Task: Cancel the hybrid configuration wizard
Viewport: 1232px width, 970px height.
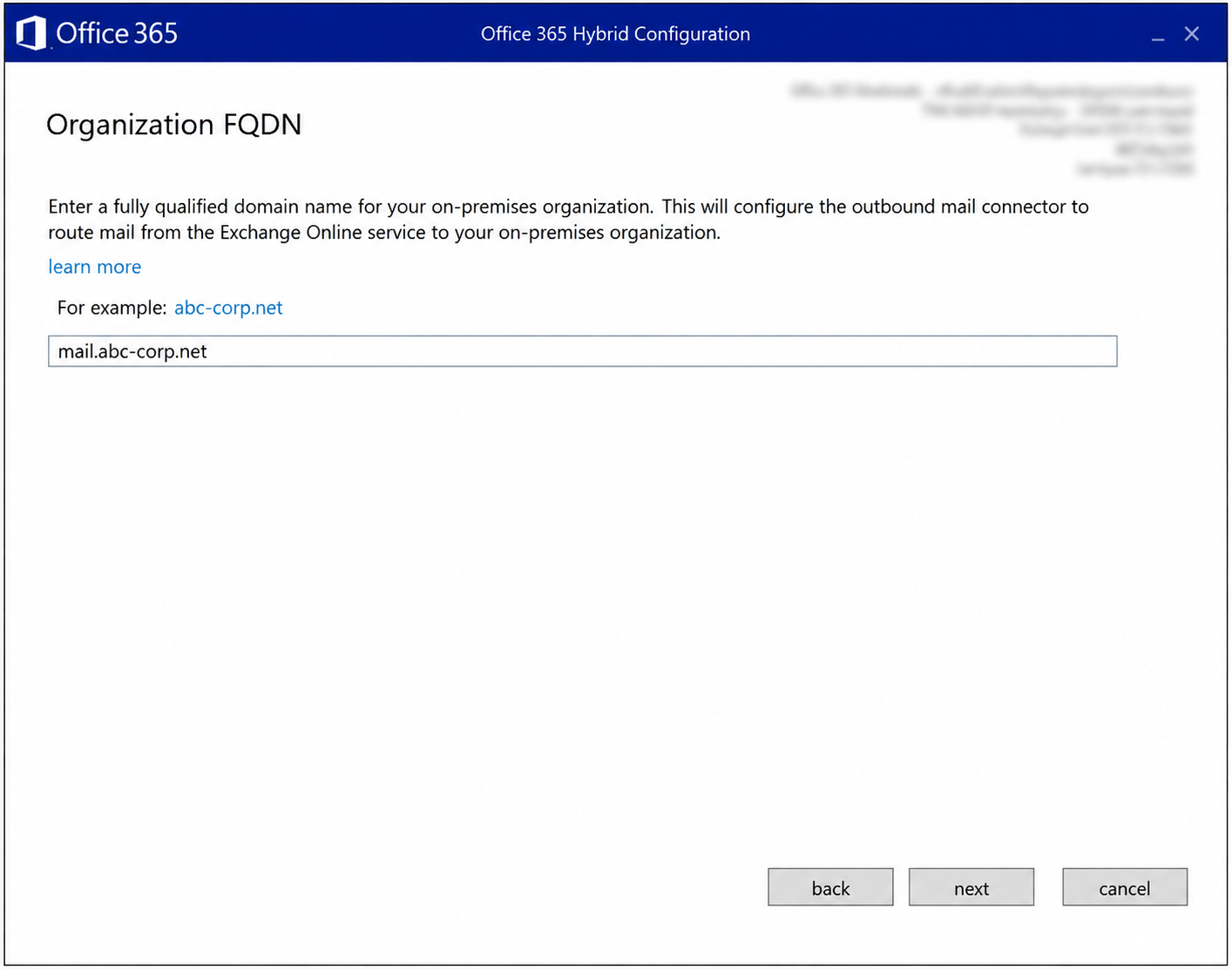Action: coord(1125,887)
